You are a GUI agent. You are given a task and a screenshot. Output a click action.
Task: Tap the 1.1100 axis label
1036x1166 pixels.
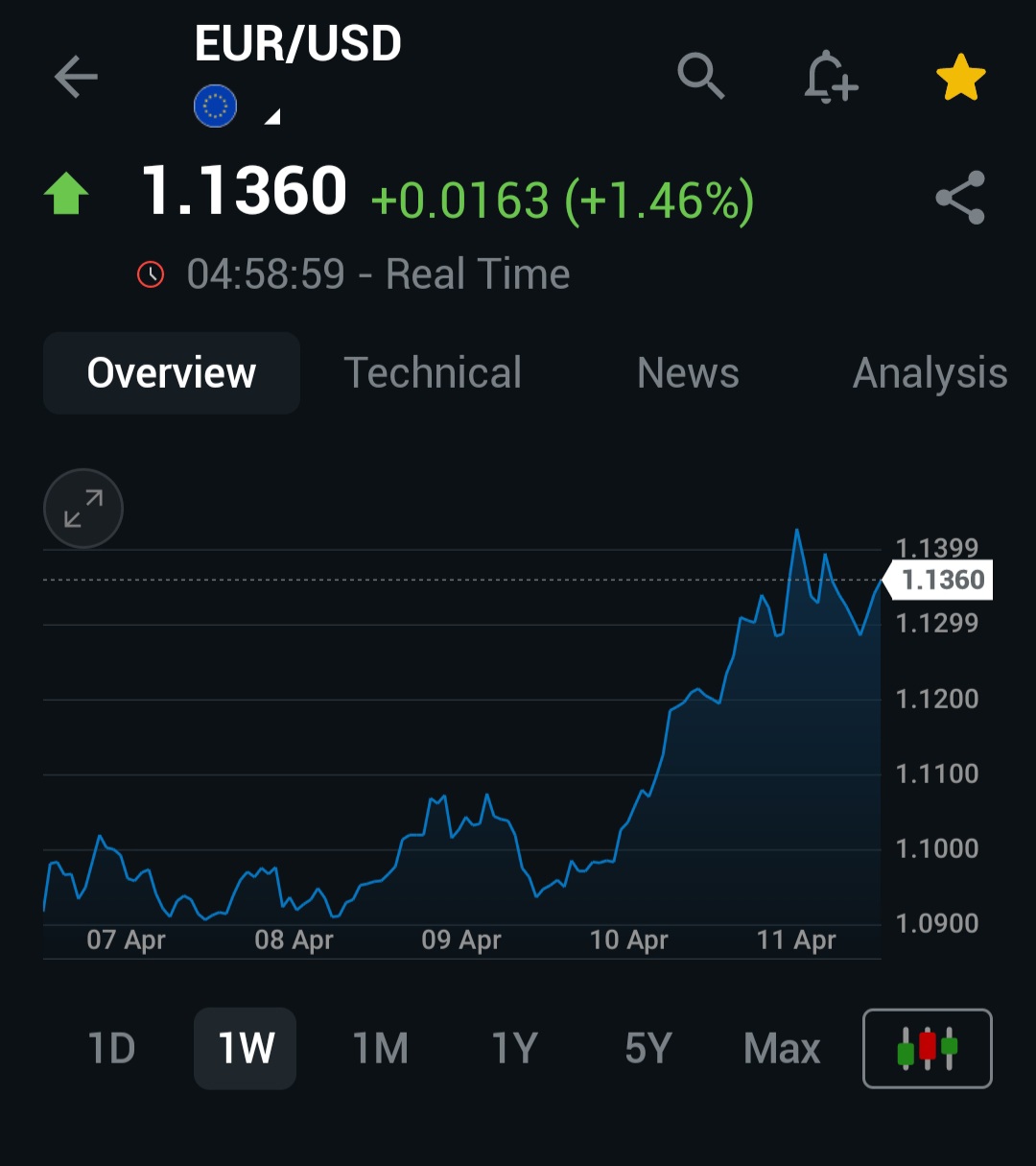tap(936, 773)
